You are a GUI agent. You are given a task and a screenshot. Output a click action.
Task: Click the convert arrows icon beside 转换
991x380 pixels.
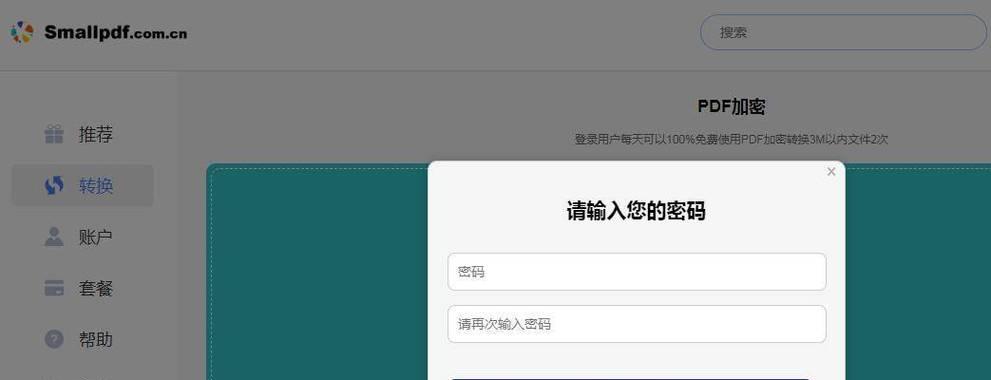54,186
